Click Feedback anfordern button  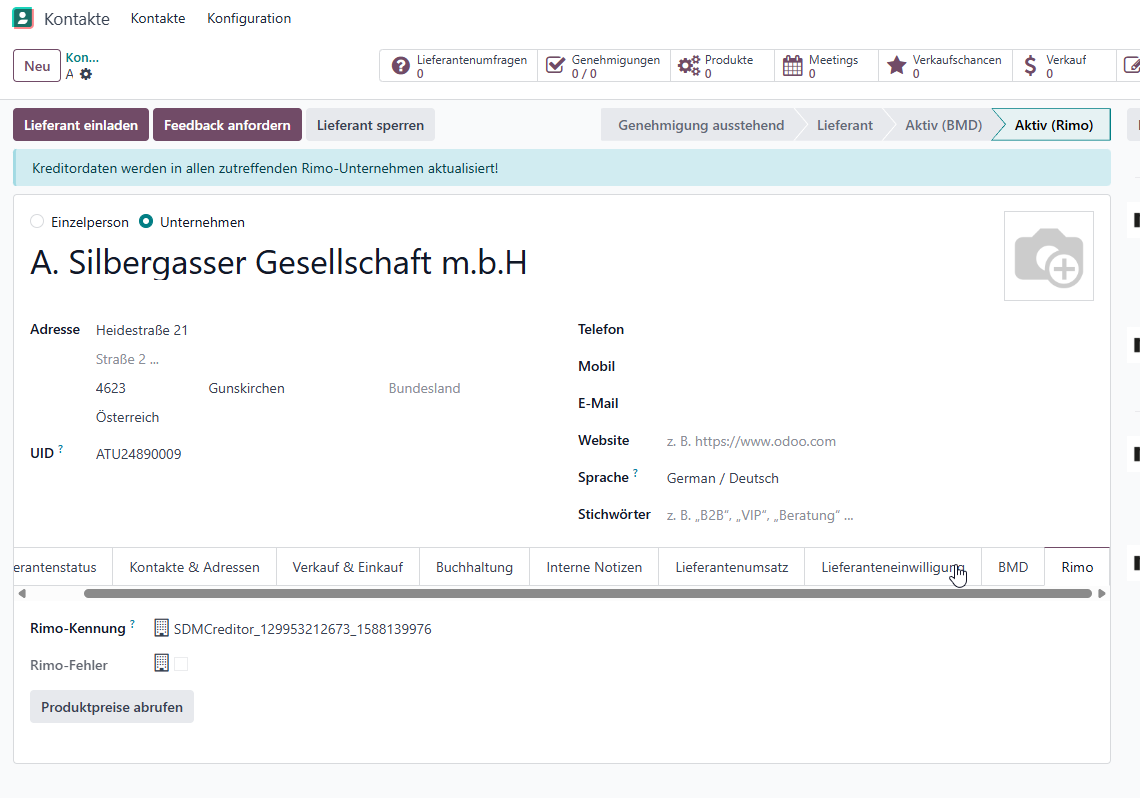[227, 125]
